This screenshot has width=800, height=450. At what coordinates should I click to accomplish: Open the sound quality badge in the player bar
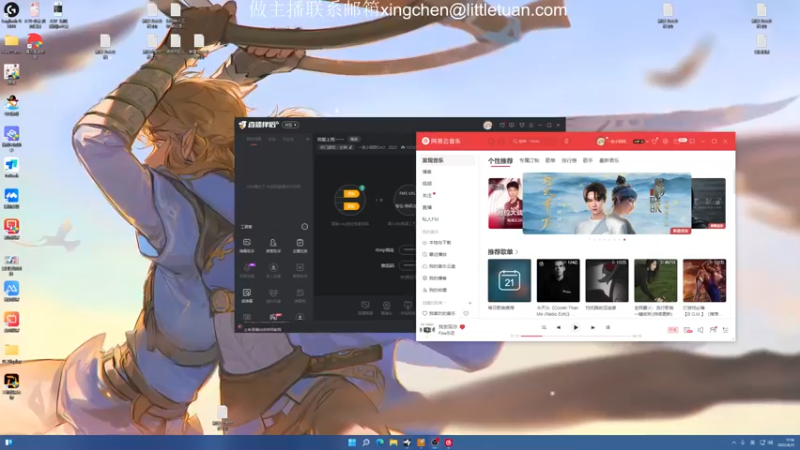pos(673,330)
